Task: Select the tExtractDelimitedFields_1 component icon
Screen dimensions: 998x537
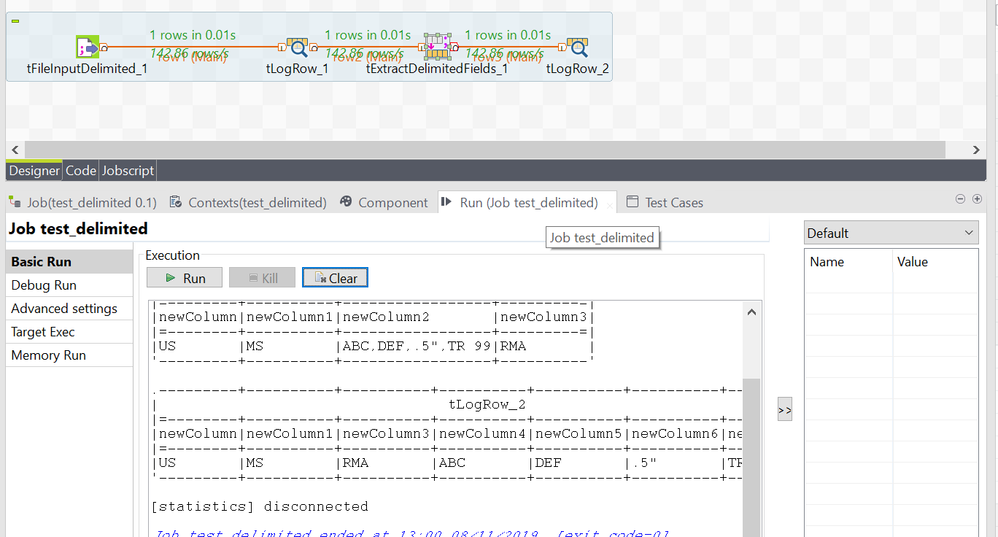Action: tap(437, 46)
